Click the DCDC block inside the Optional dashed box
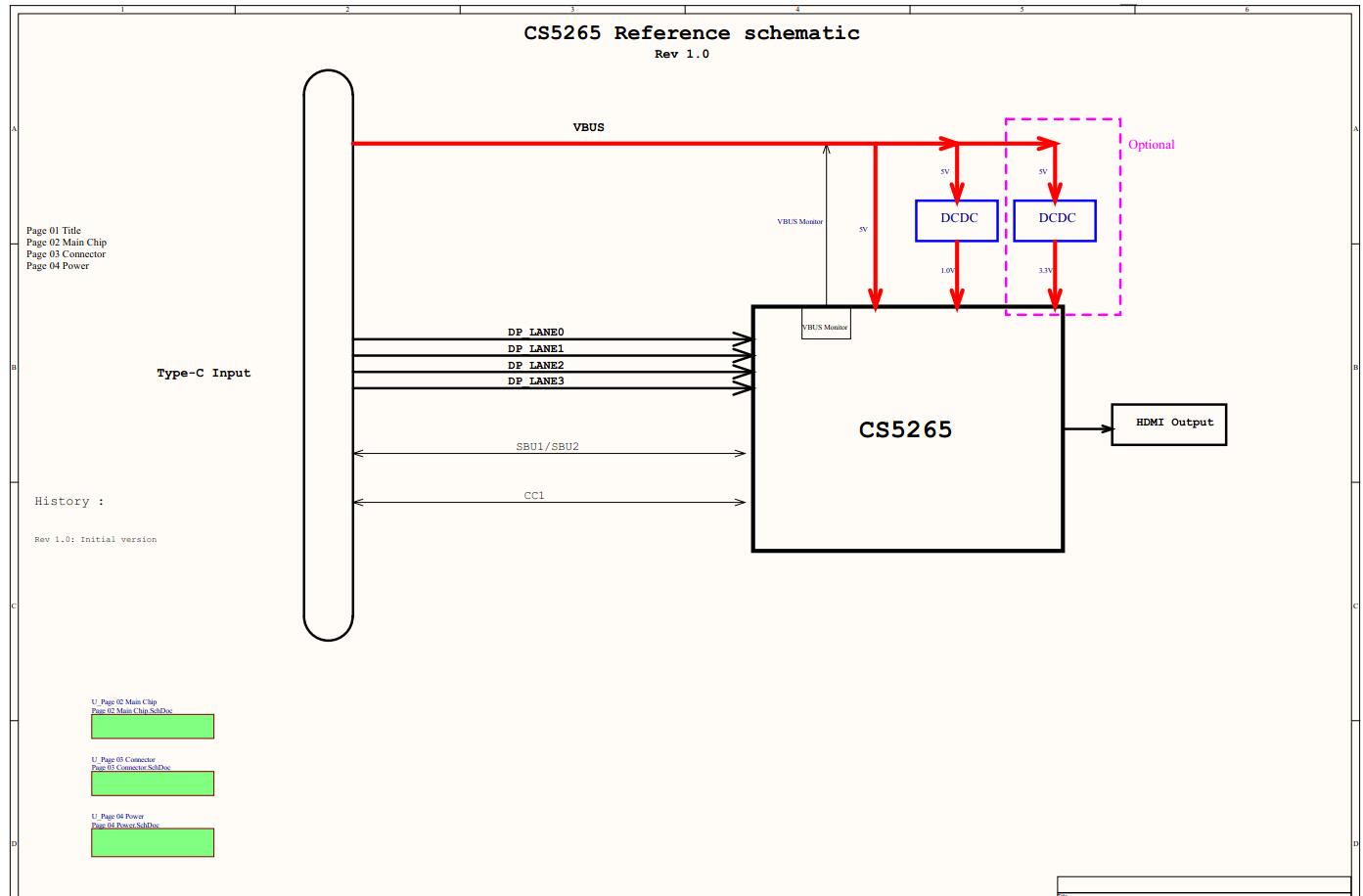 click(x=1055, y=220)
